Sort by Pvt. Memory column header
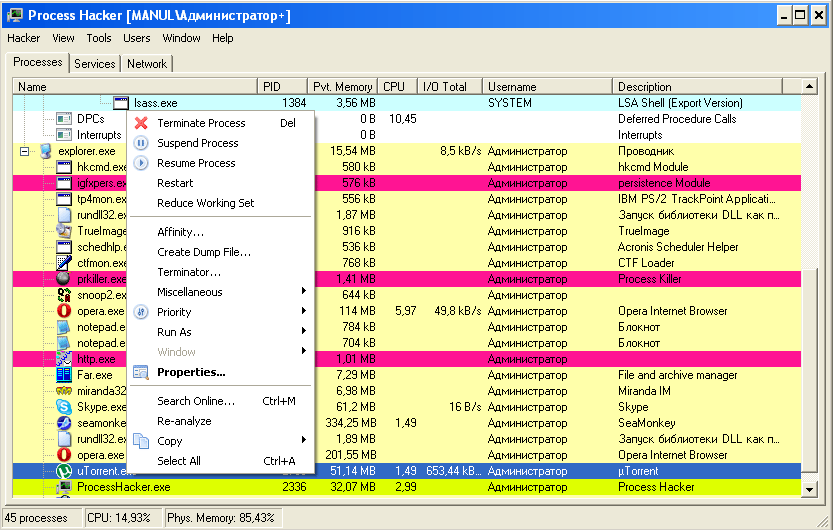Image resolution: width=833 pixels, height=530 pixels. [x=343, y=87]
